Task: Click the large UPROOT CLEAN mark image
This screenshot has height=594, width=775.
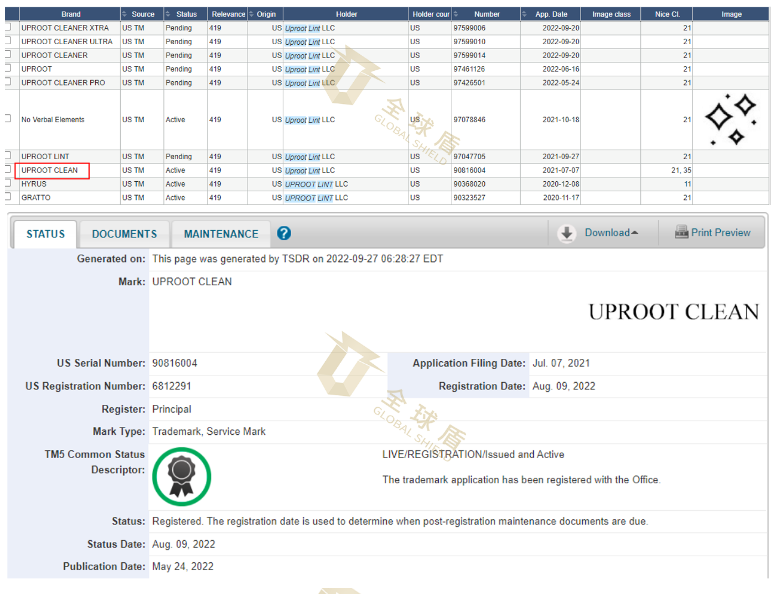Action: pyautogui.click(x=674, y=312)
